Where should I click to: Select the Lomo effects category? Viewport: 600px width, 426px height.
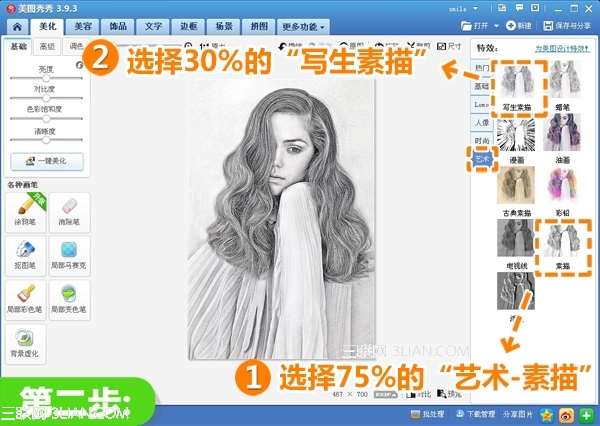point(481,104)
